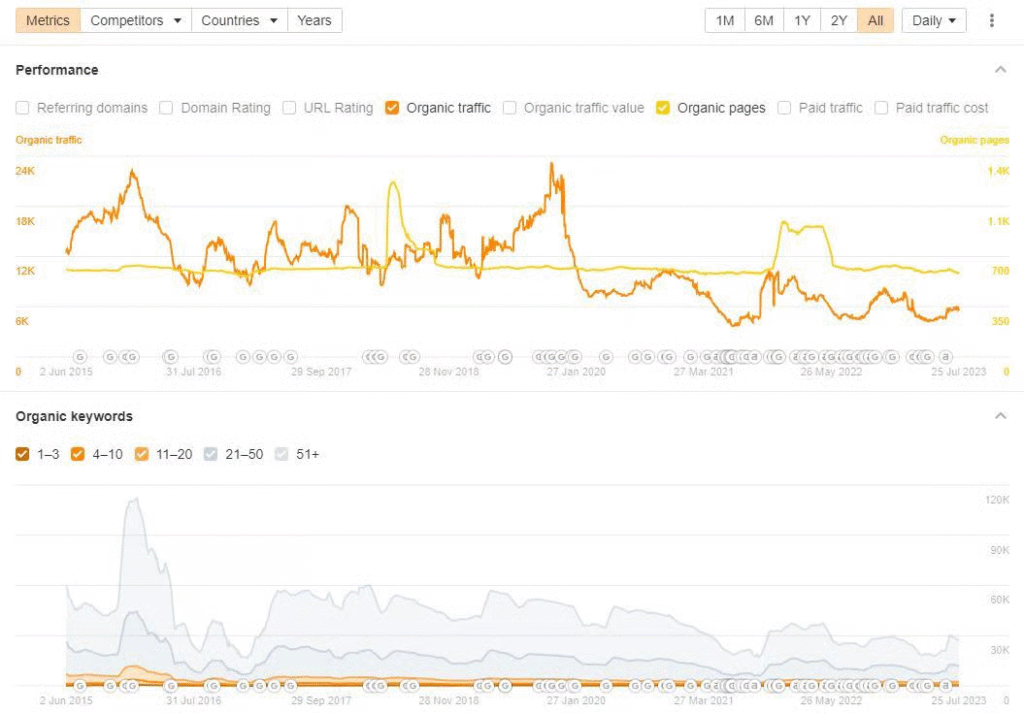Switch to the Years tab
The width and height of the screenshot is (1024, 713).
314,20
